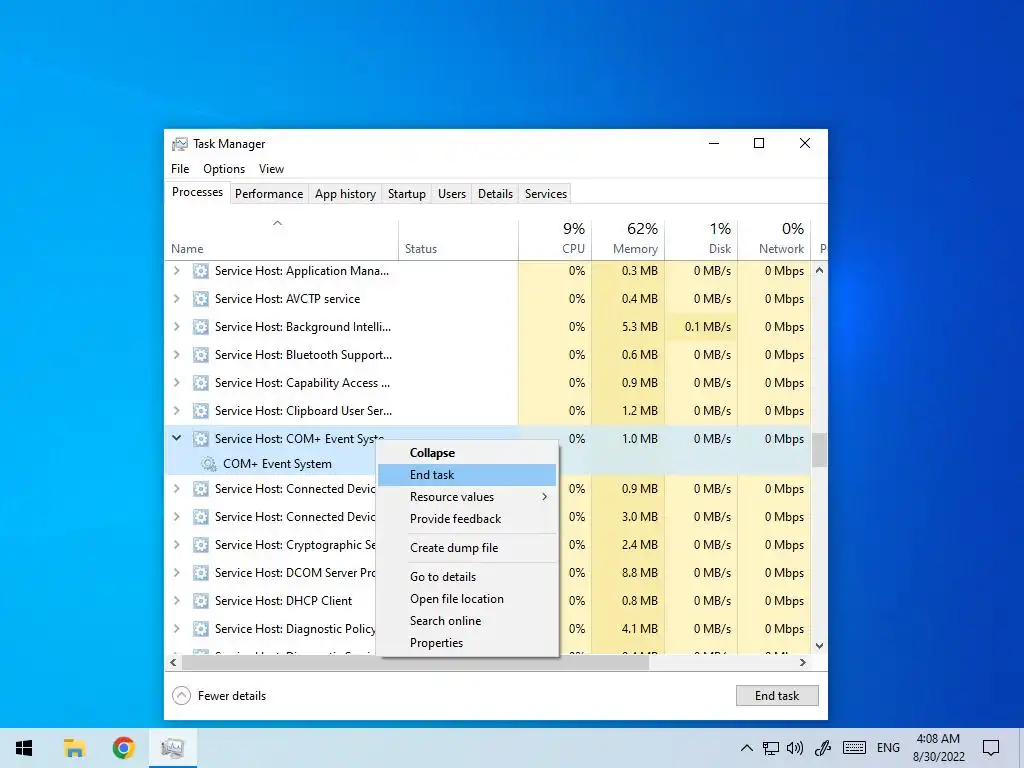
Task: Switch to the Services tab
Action: tap(546, 194)
